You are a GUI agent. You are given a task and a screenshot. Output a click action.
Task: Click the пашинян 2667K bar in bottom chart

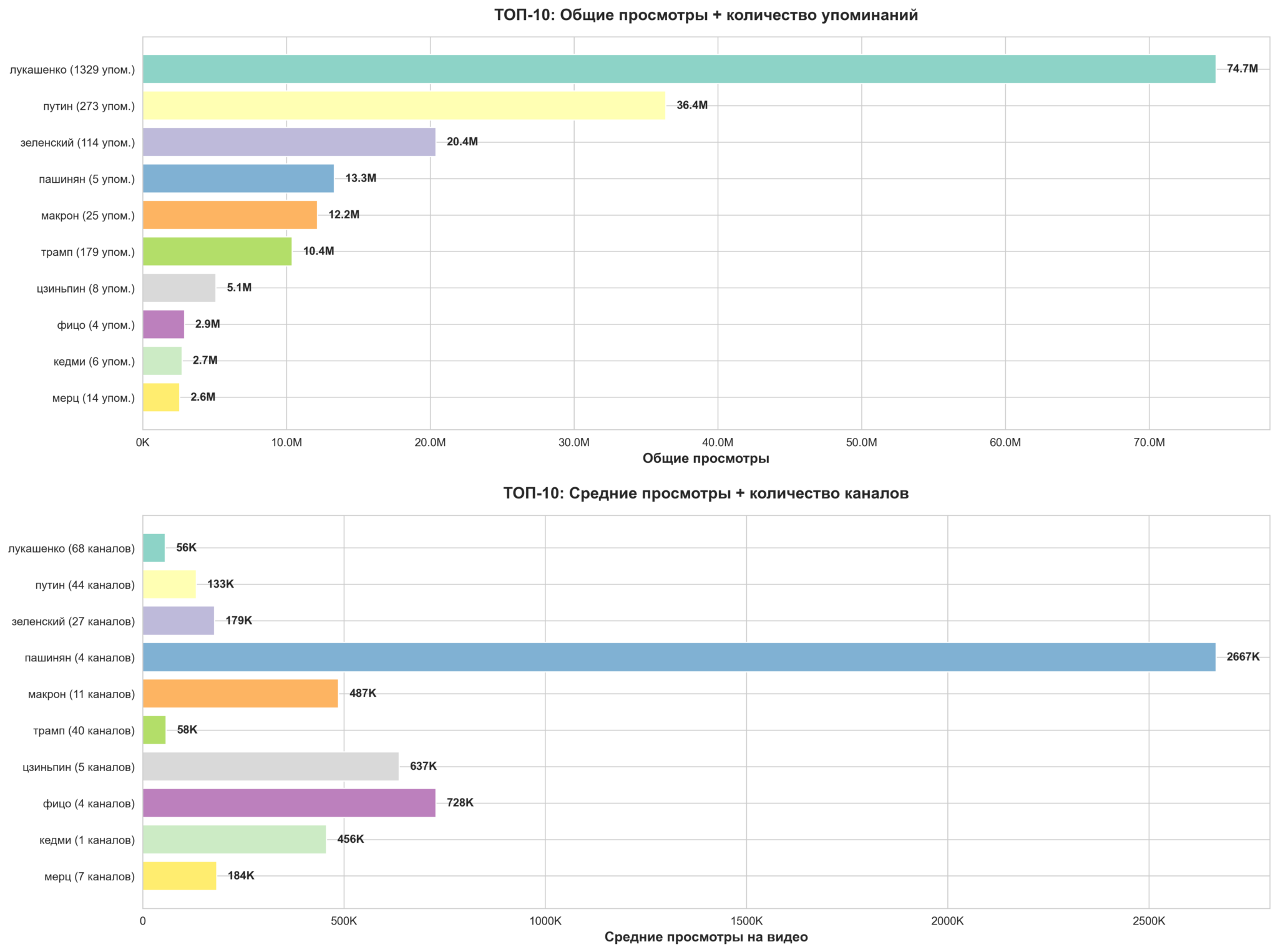coord(678,657)
